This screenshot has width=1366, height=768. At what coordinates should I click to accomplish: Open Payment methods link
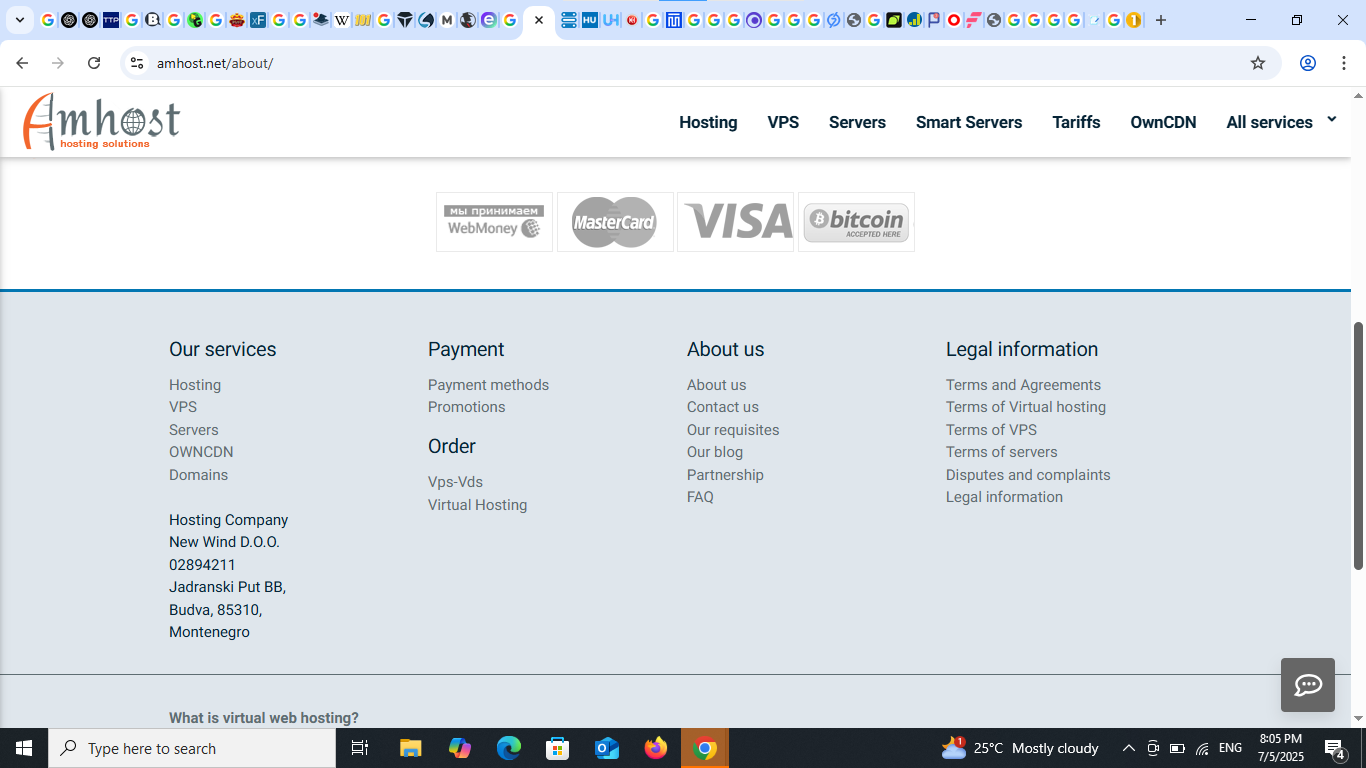point(488,385)
